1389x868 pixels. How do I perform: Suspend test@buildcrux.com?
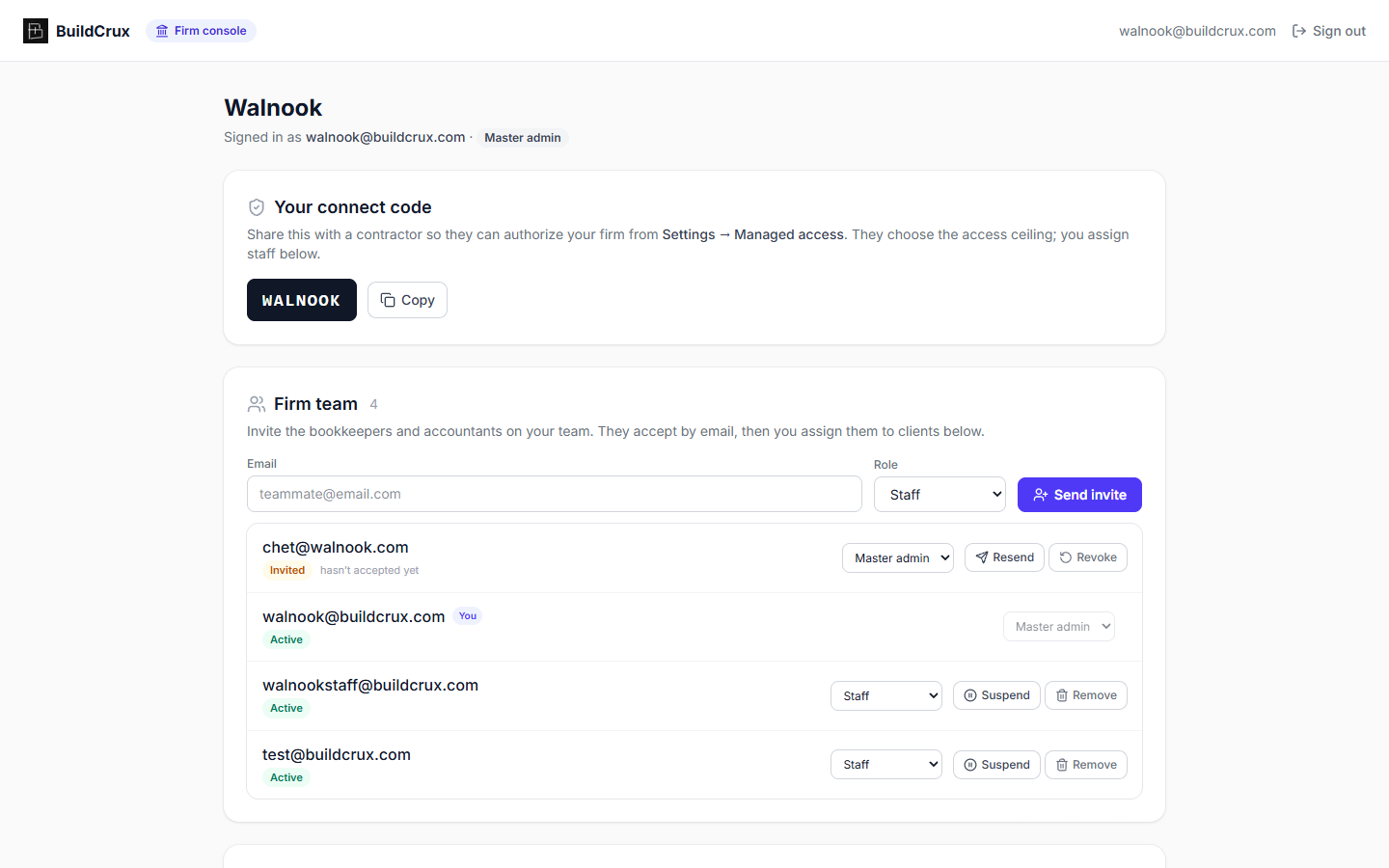tap(996, 765)
